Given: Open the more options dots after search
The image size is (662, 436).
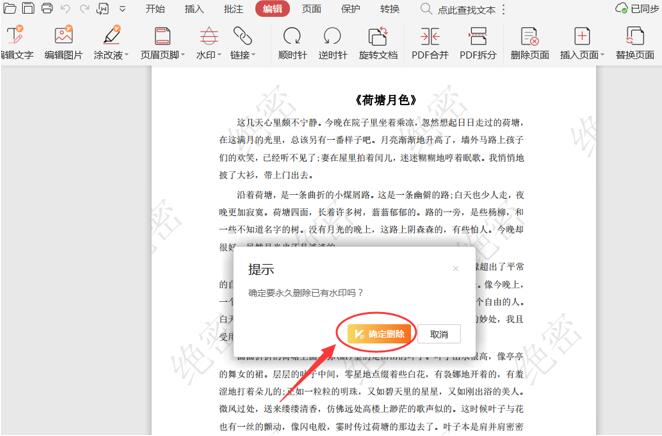Looking at the screenshot, I should click(x=503, y=9).
